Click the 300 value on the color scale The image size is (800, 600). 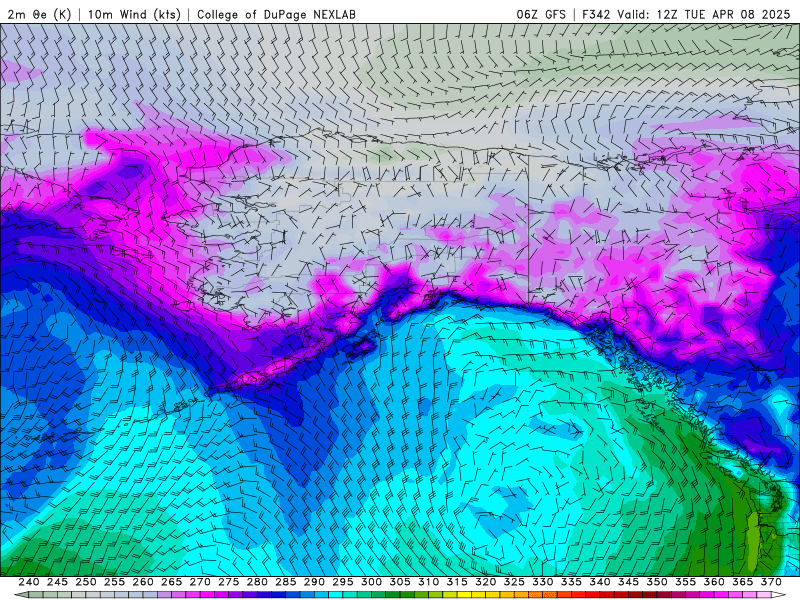tap(371, 582)
